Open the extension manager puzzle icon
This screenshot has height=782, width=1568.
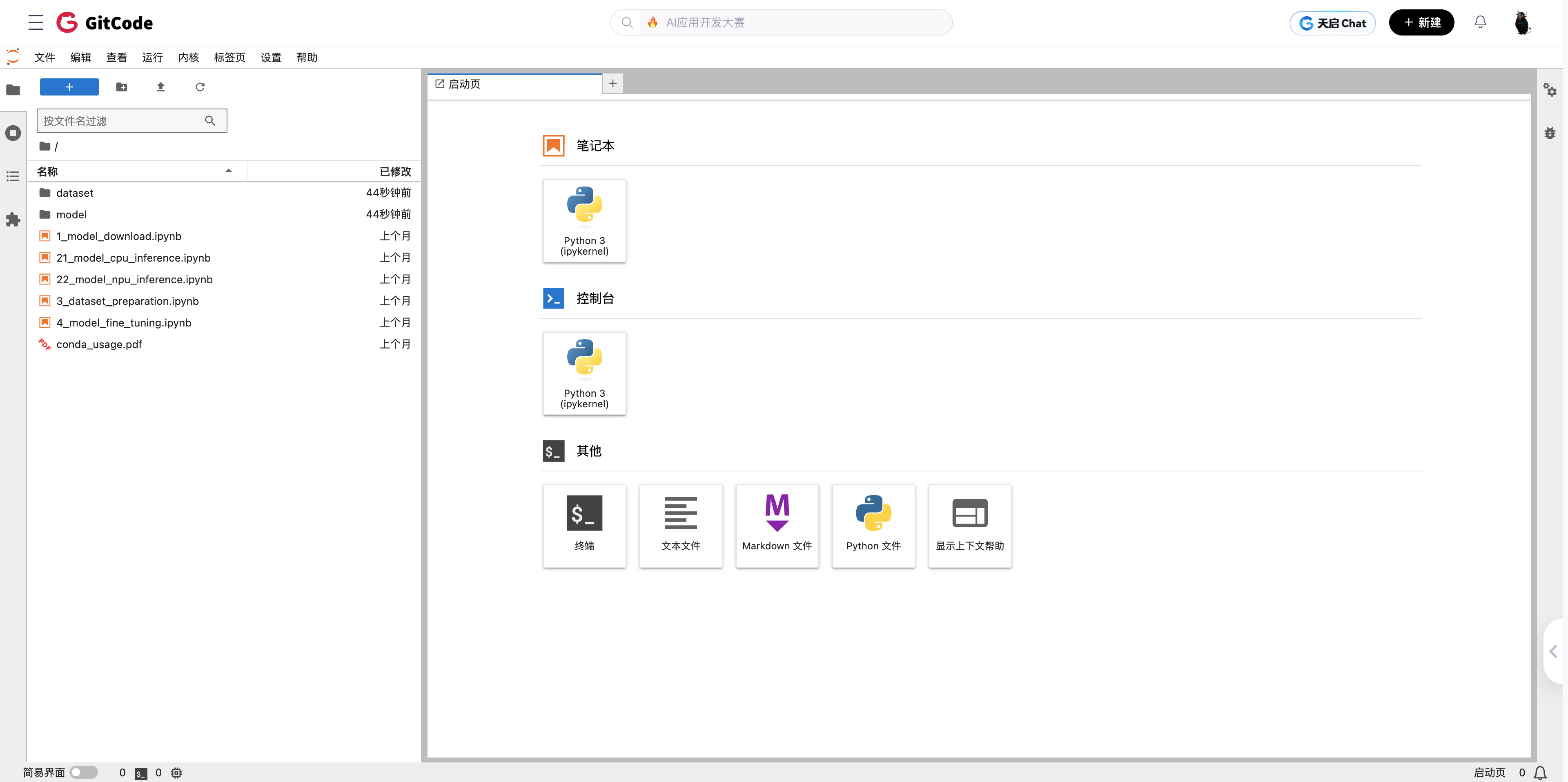click(x=13, y=220)
